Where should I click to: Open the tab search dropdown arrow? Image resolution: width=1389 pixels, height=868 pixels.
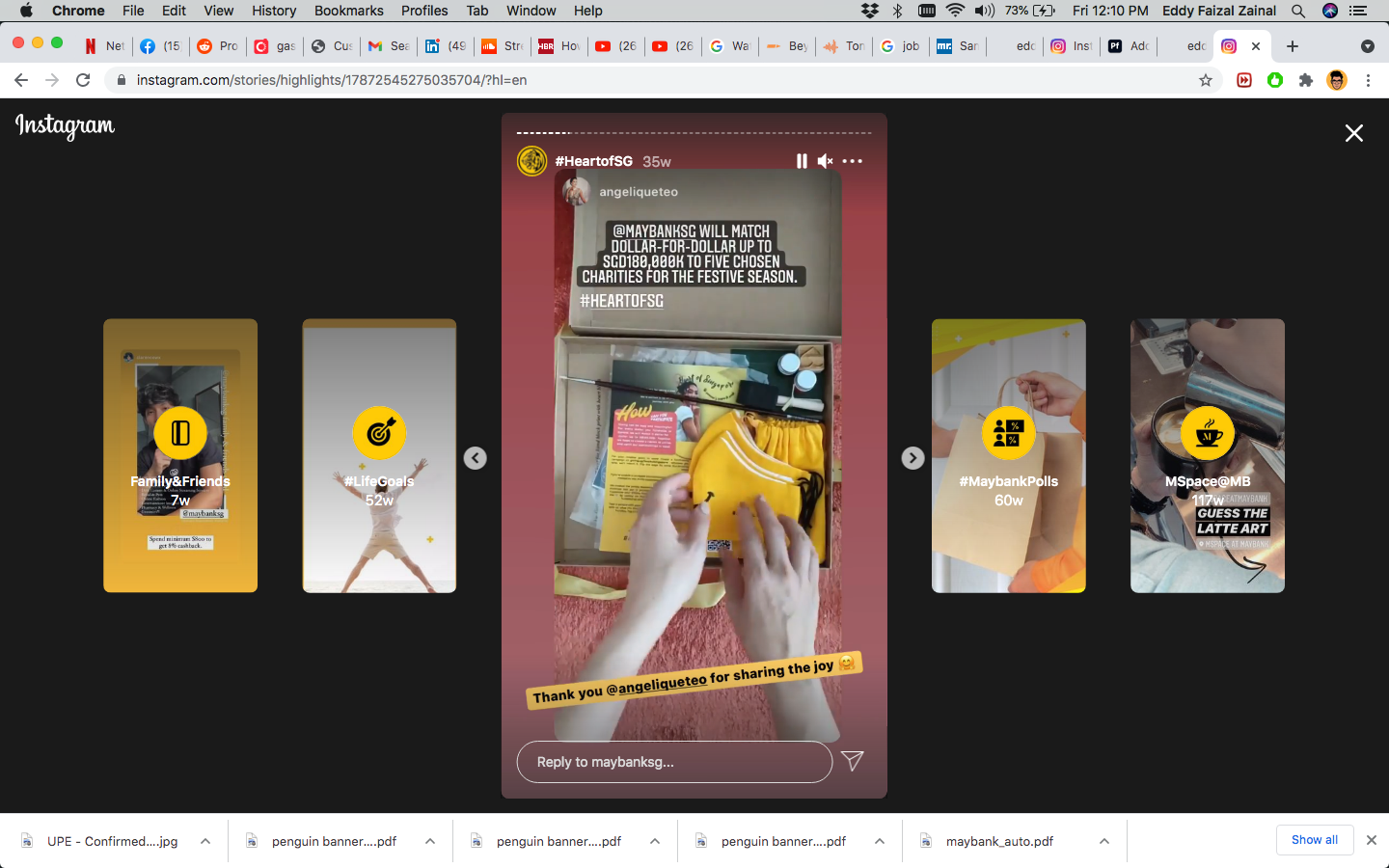(1368, 46)
